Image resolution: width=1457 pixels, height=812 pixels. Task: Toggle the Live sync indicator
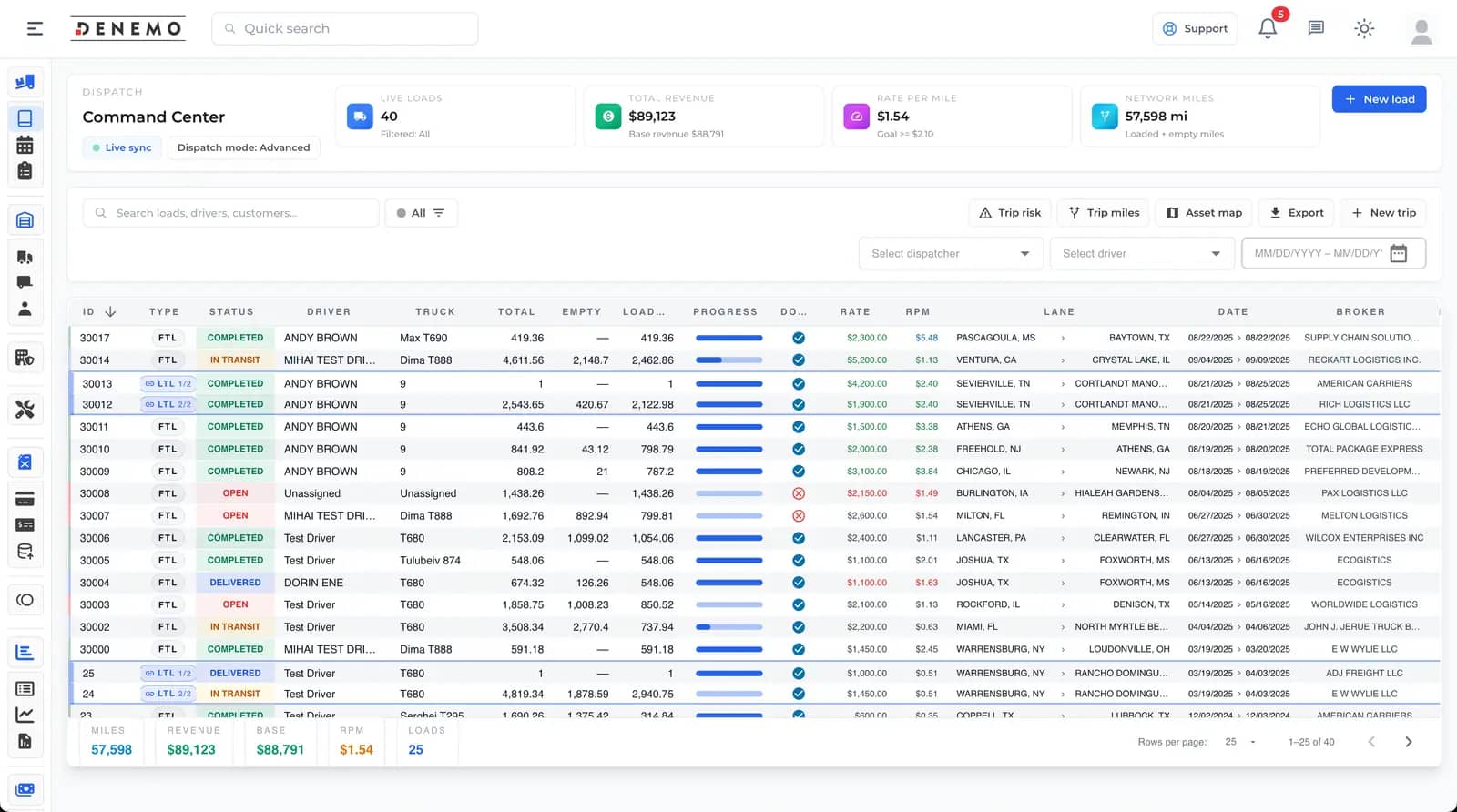click(x=122, y=147)
